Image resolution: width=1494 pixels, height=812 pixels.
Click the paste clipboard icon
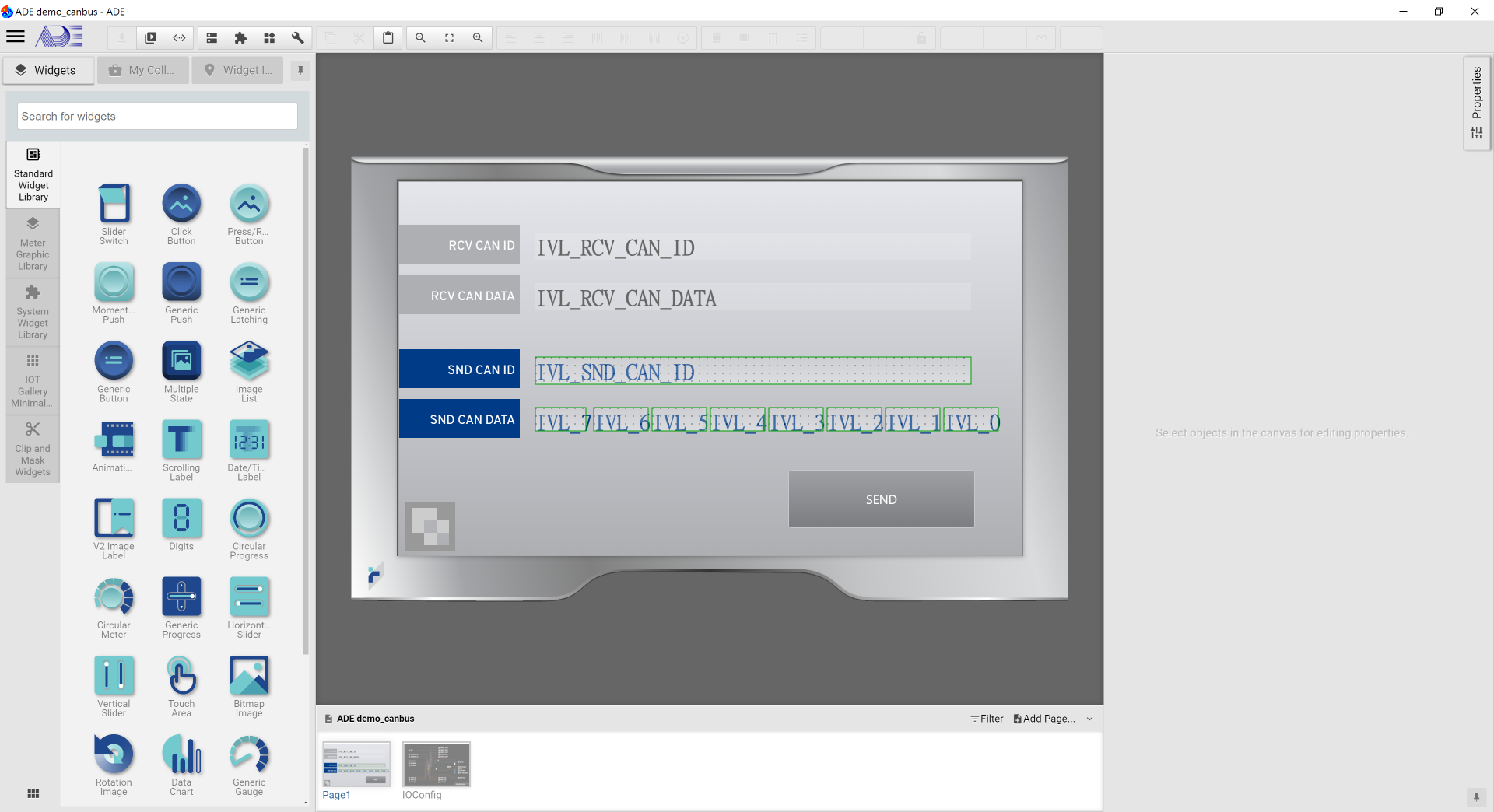coord(388,37)
